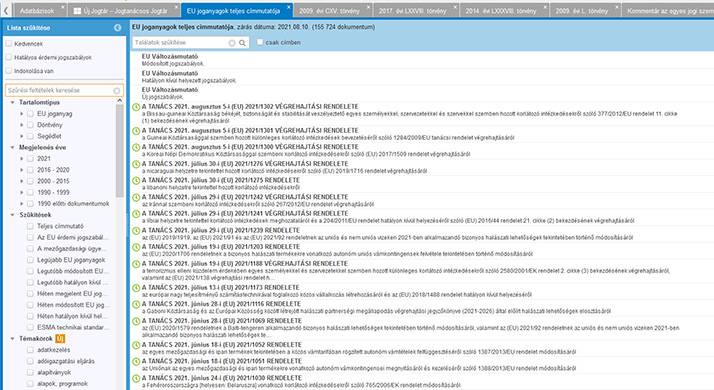Image resolution: width=714 pixels, height=390 pixels.
Task: Enable Hatályos érdemi jogszabályok filter
Action: click(x=9, y=57)
